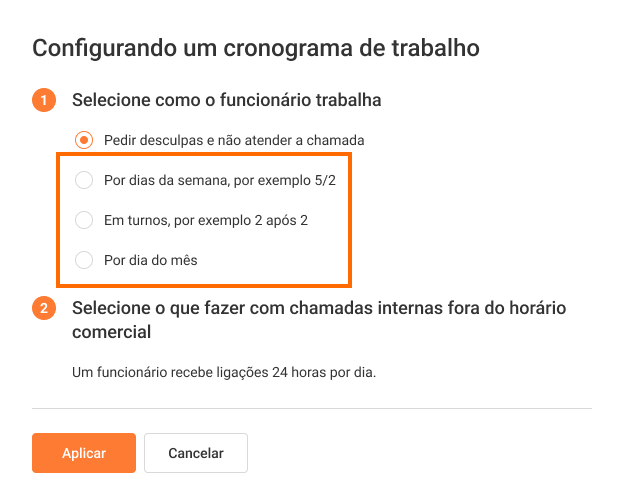Click the 'Por dia do mês' label text
624x499 pixels.
point(150,260)
